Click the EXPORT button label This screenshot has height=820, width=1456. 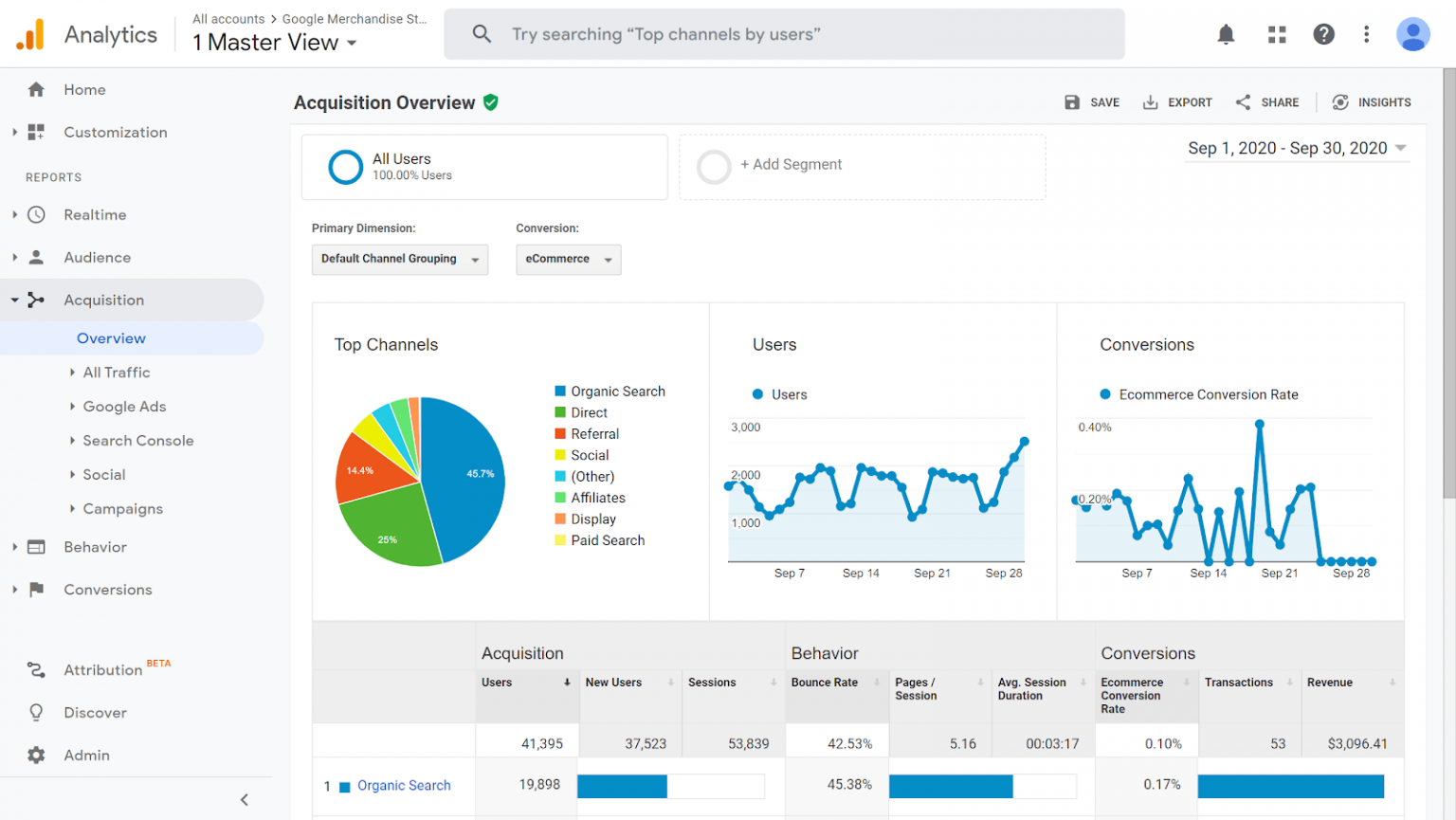pos(1190,102)
